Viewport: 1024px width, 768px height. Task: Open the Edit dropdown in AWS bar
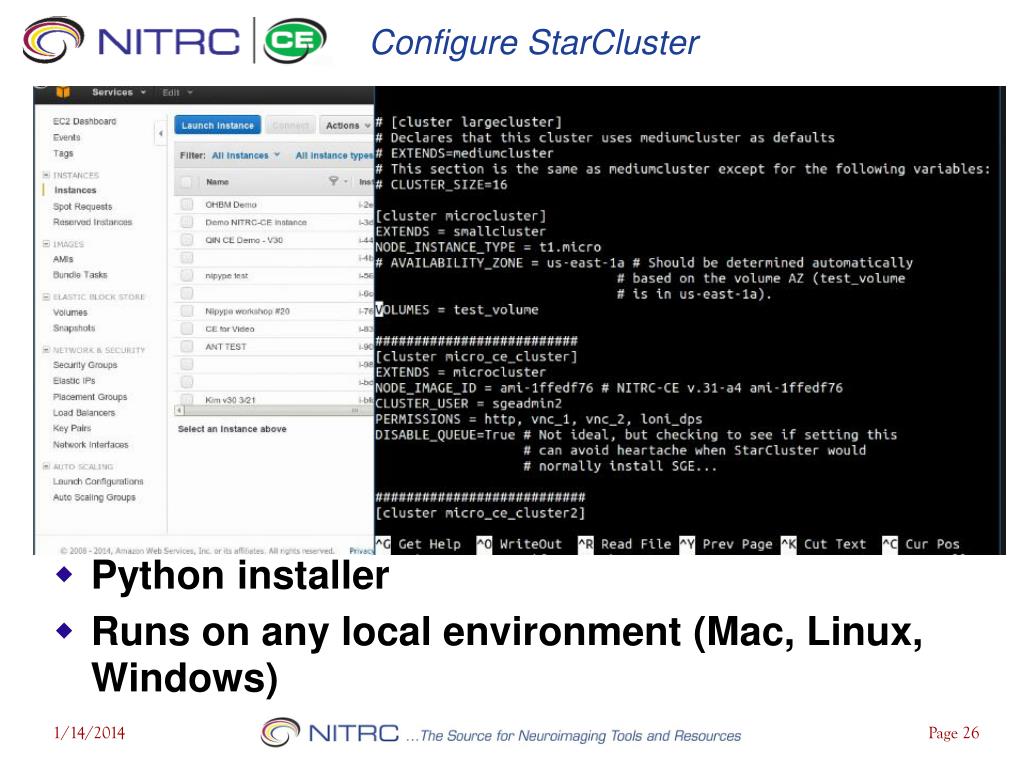click(x=178, y=93)
